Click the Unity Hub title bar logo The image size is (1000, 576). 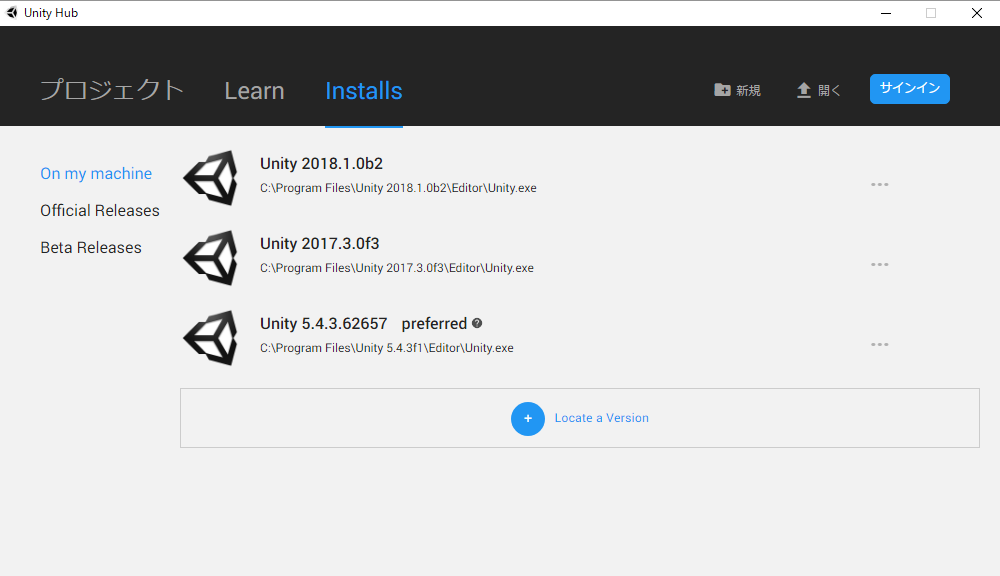pyautogui.click(x=11, y=13)
